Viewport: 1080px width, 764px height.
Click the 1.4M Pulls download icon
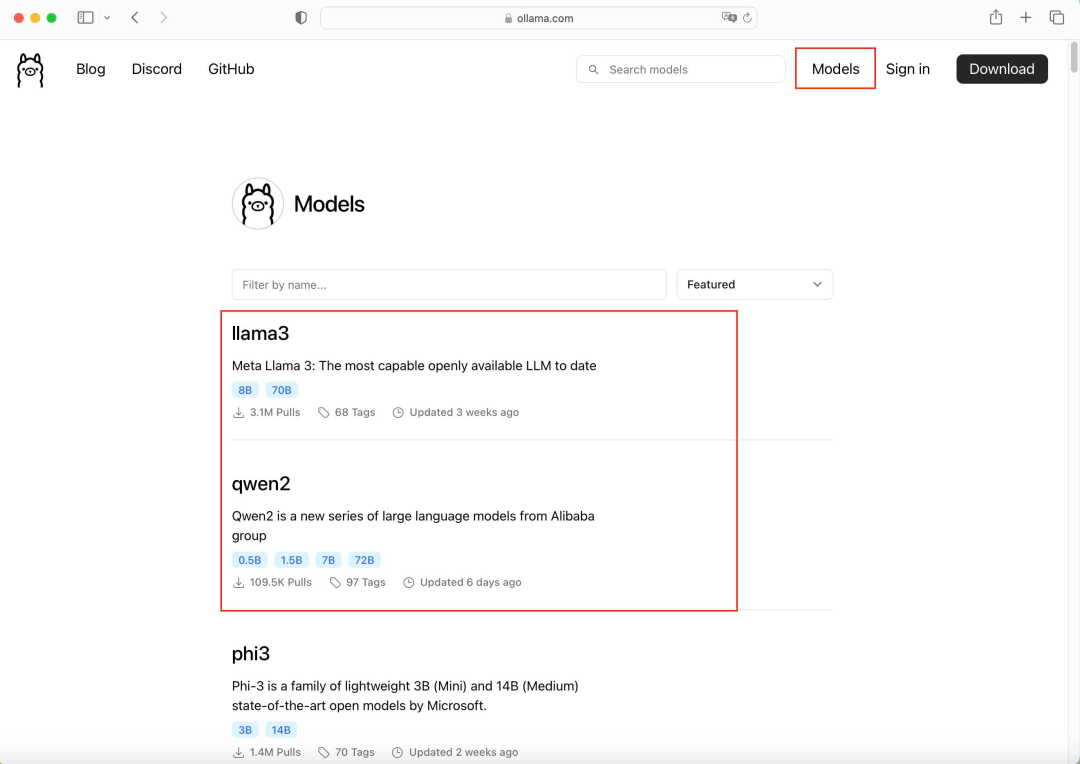238,753
